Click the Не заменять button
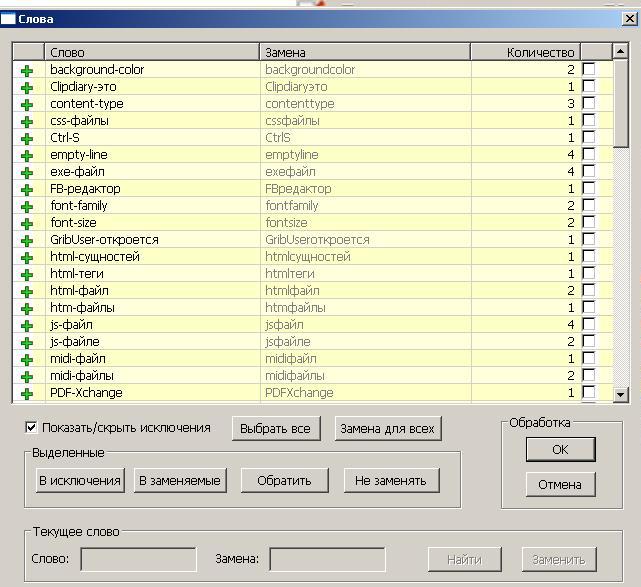This screenshot has height=587, width=641. point(392,480)
